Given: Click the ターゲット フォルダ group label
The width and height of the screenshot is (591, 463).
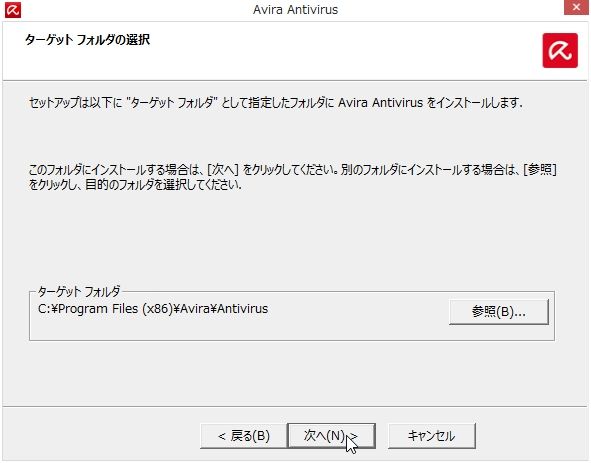Looking at the screenshot, I should [79, 291].
